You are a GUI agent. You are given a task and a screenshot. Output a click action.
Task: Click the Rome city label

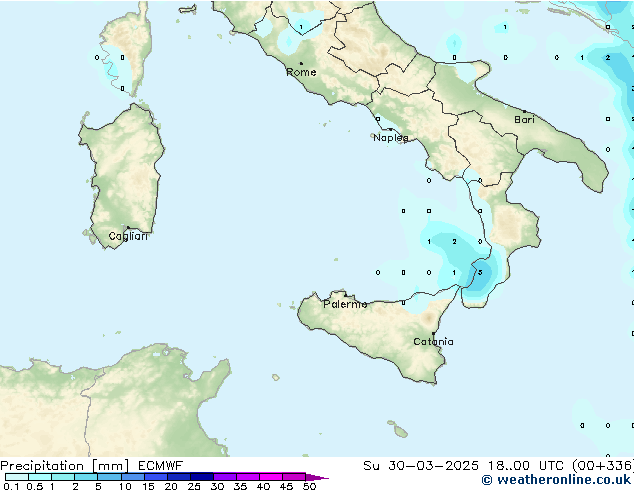301,72
